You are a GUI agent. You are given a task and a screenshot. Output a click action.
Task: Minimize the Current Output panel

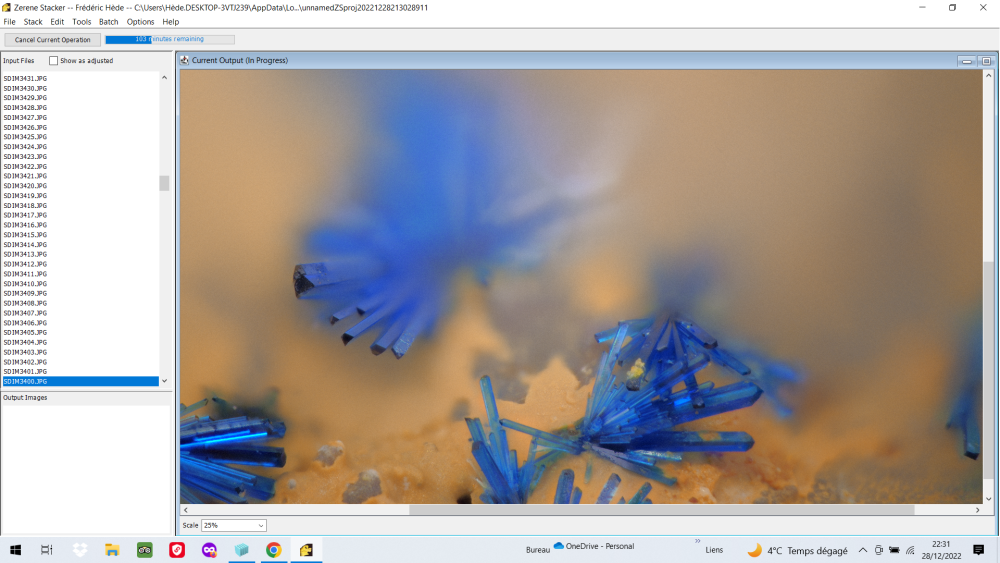click(x=967, y=61)
